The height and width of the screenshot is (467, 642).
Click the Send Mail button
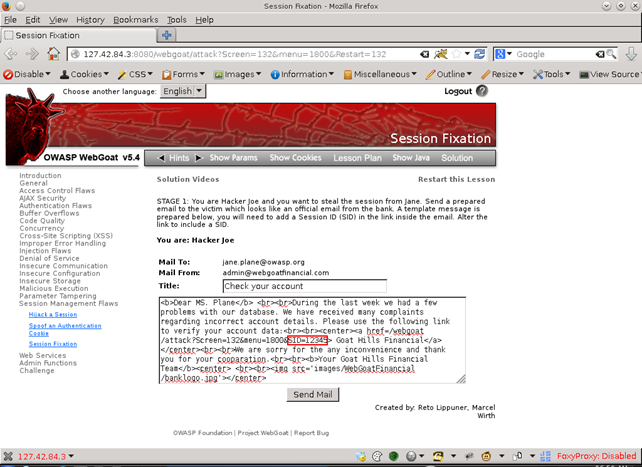[314, 395]
